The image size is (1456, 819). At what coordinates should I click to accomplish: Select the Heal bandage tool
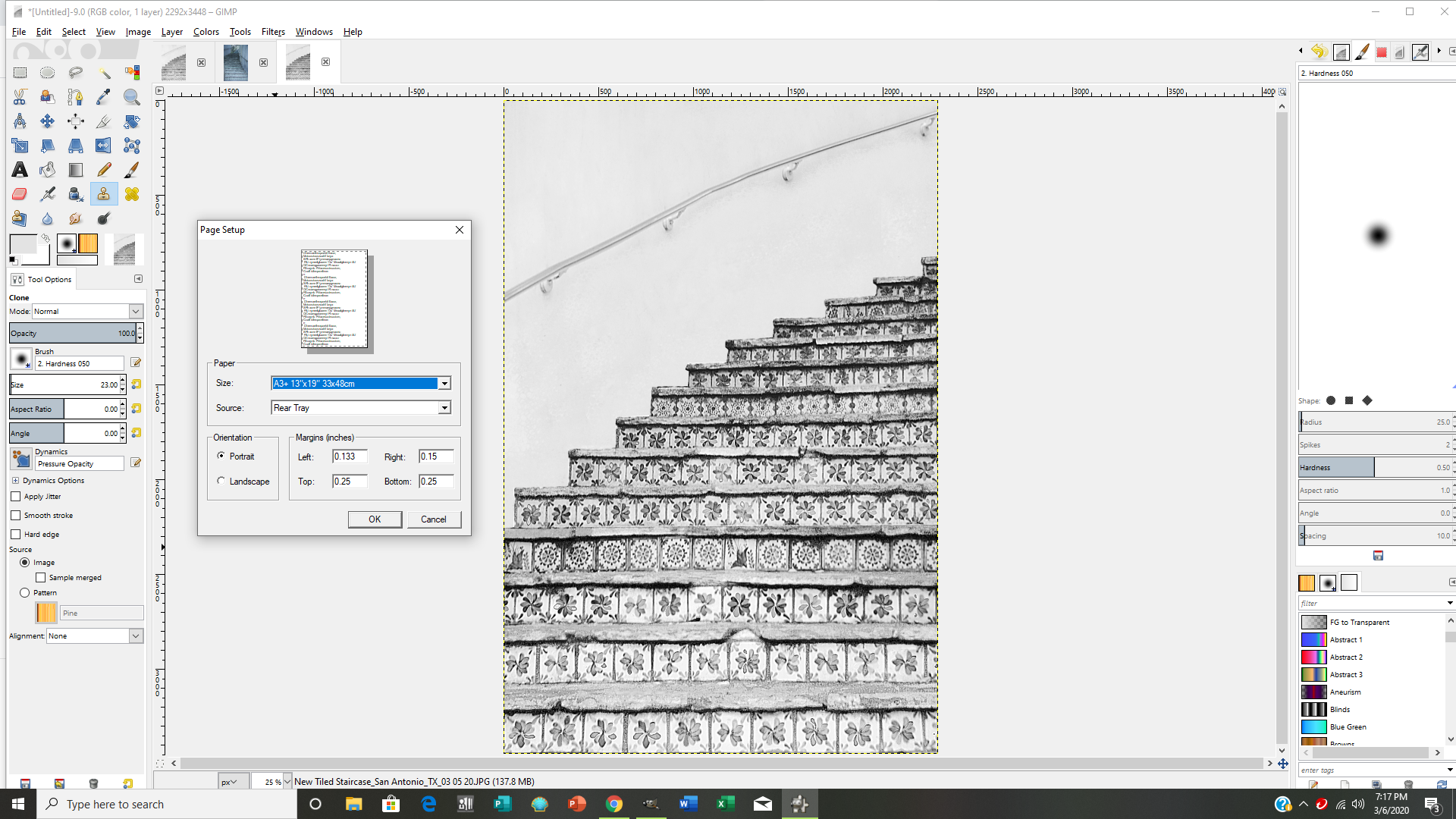pos(132,194)
